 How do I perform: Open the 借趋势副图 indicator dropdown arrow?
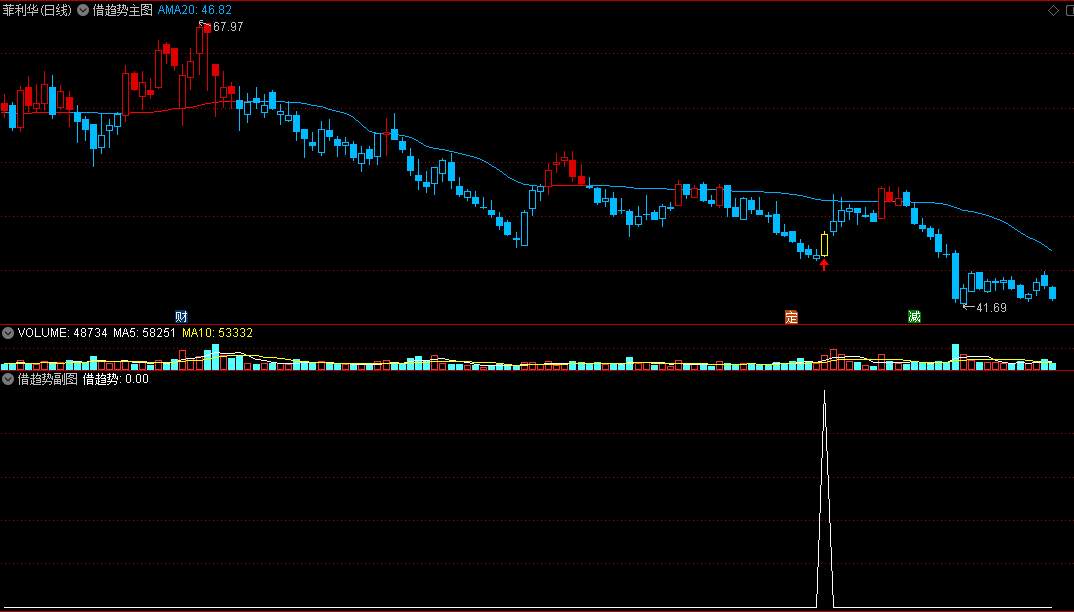(8, 379)
